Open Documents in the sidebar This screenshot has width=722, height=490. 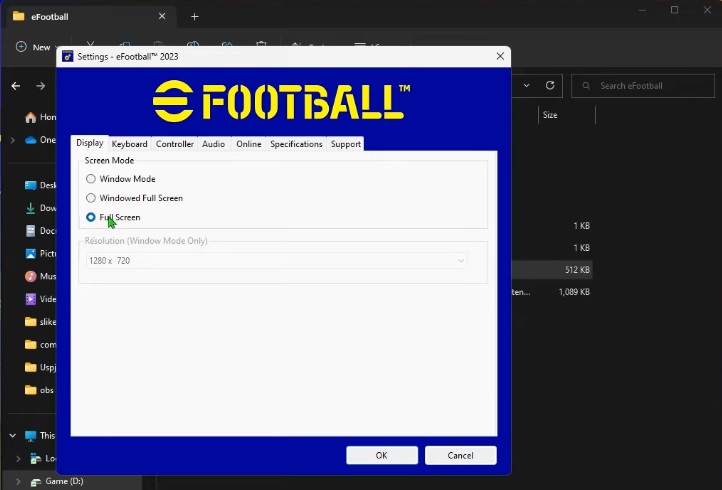click(41, 231)
